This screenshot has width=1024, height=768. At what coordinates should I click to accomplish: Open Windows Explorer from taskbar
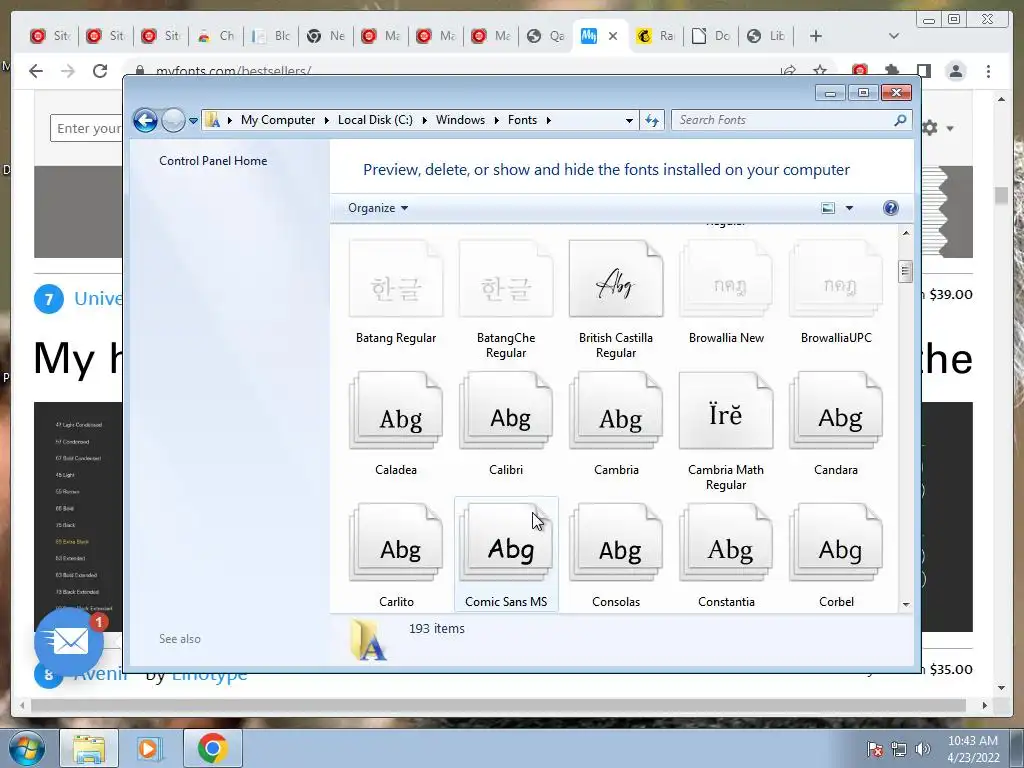(x=89, y=748)
